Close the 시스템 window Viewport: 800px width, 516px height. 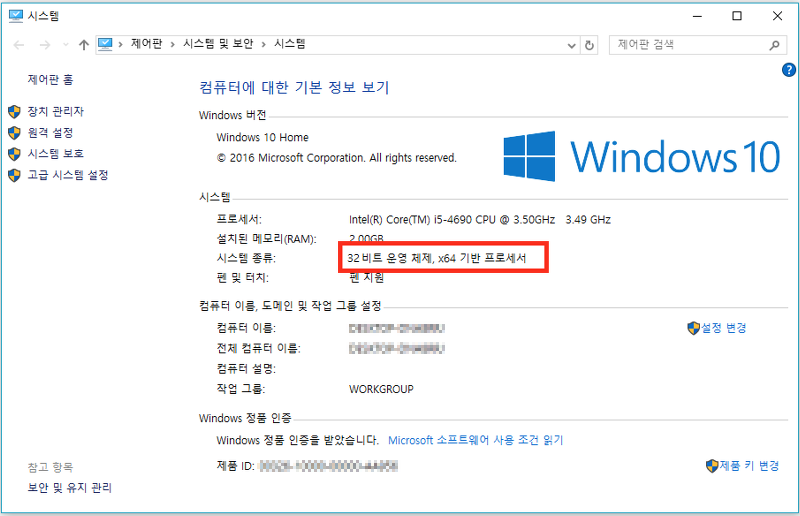777,16
